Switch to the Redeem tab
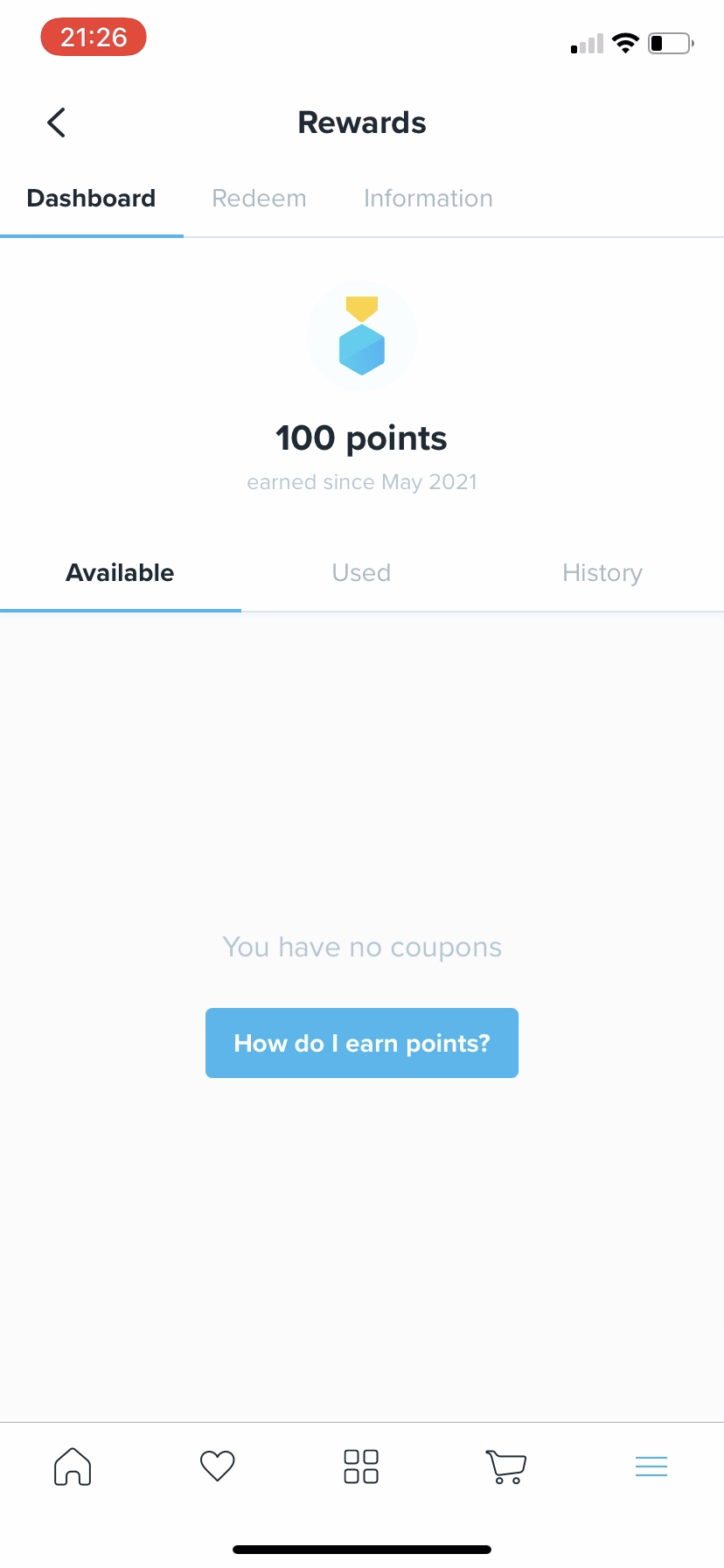This screenshot has width=724, height=1568. coord(260,199)
